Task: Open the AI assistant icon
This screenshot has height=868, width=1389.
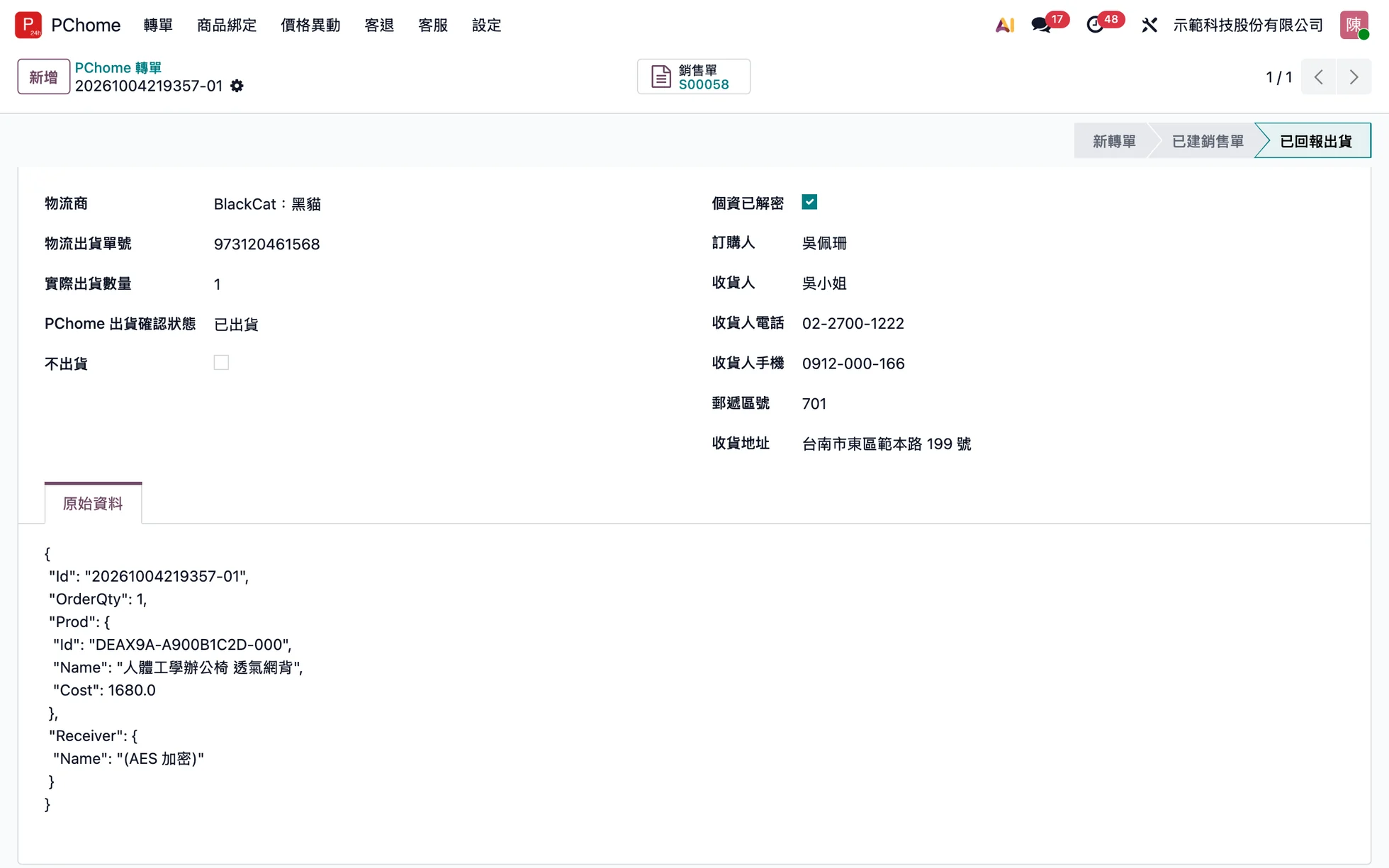Action: pos(1005,25)
